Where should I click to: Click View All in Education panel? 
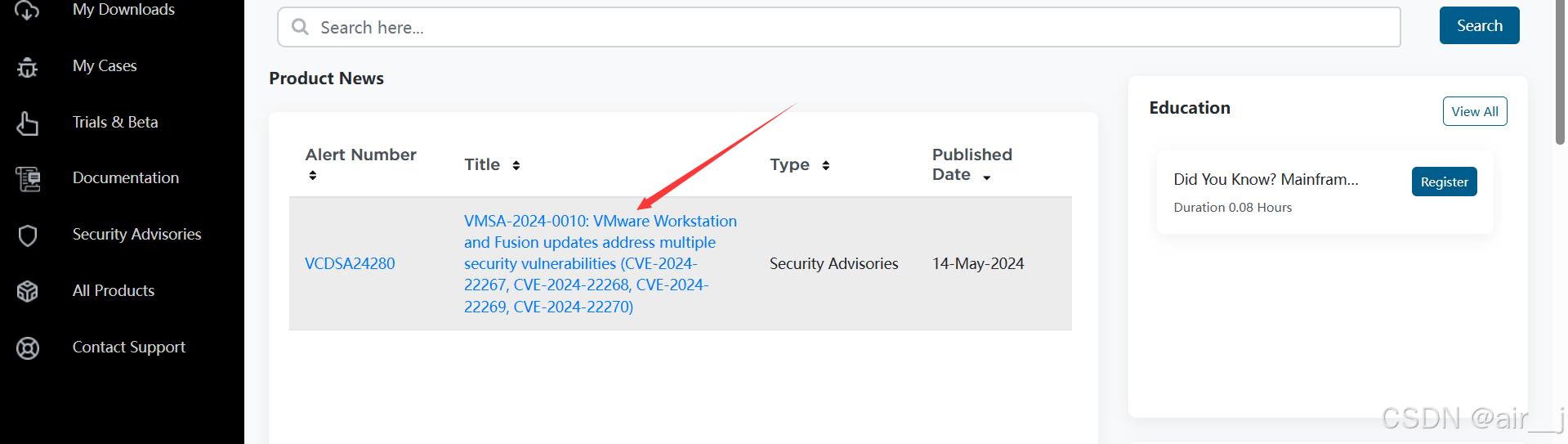click(1475, 111)
